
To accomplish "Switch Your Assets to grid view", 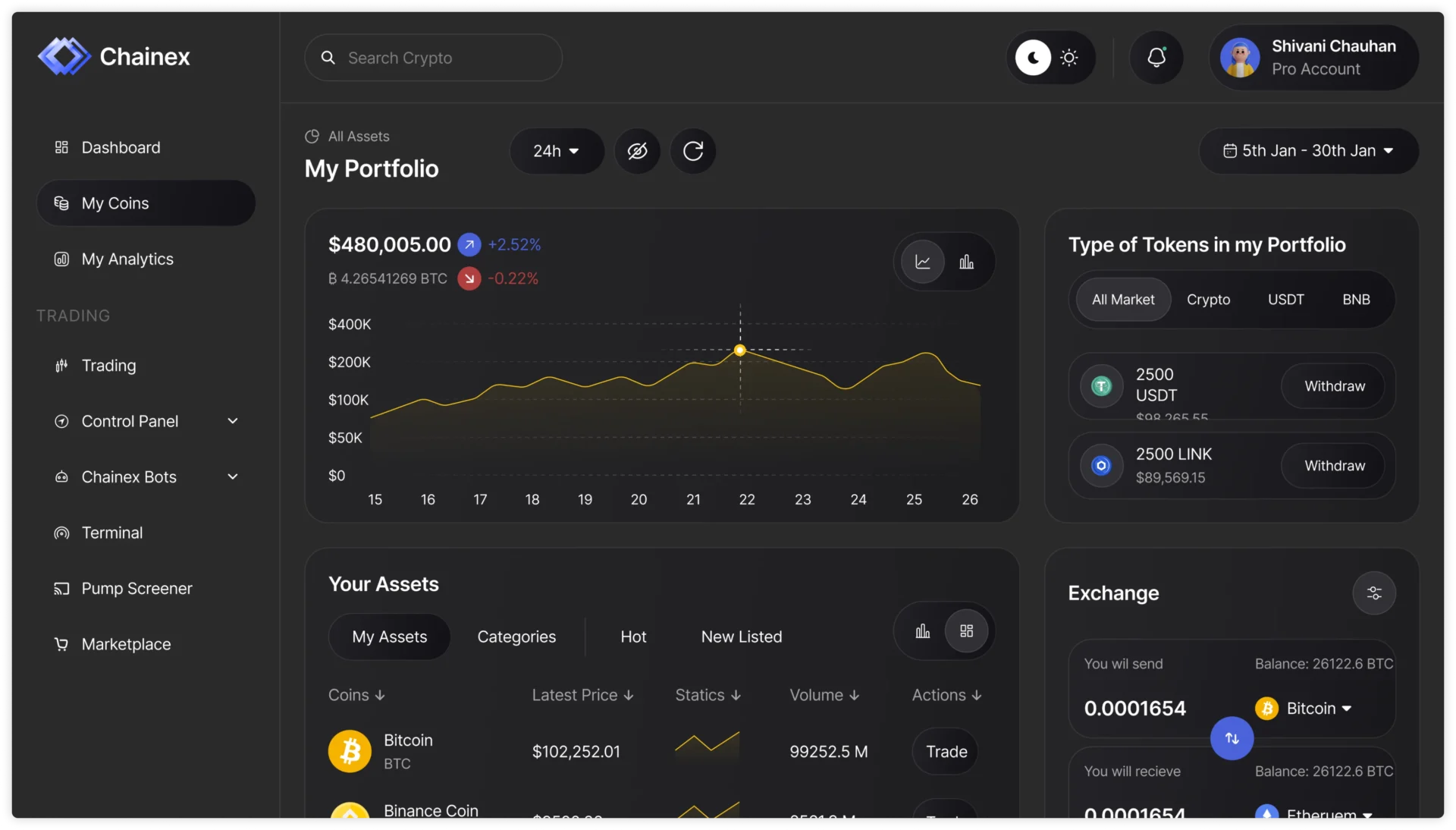I will (x=965, y=631).
